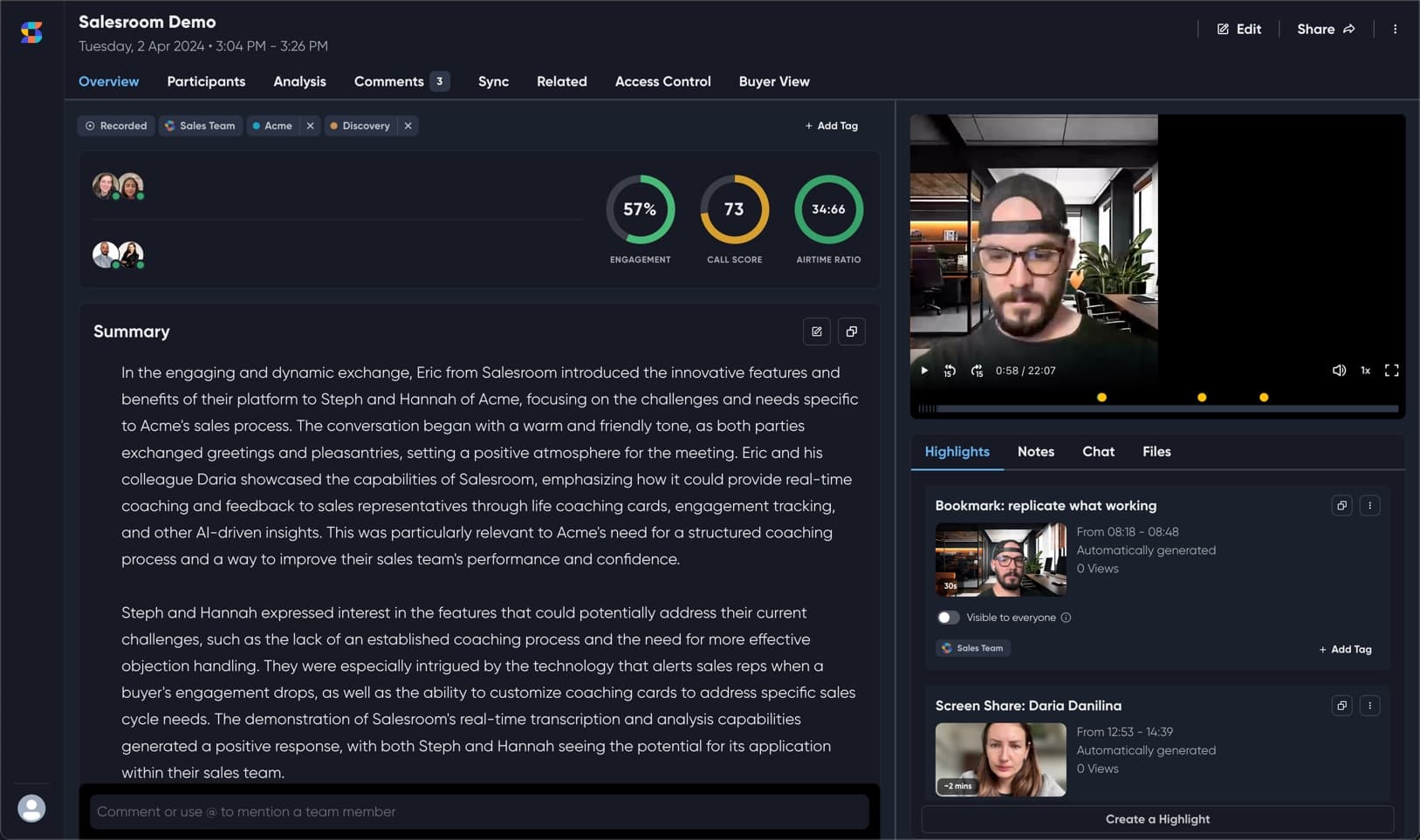Switch to the Files tab
The height and width of the screenshot is (840, 1420).
pos(1156,452)
